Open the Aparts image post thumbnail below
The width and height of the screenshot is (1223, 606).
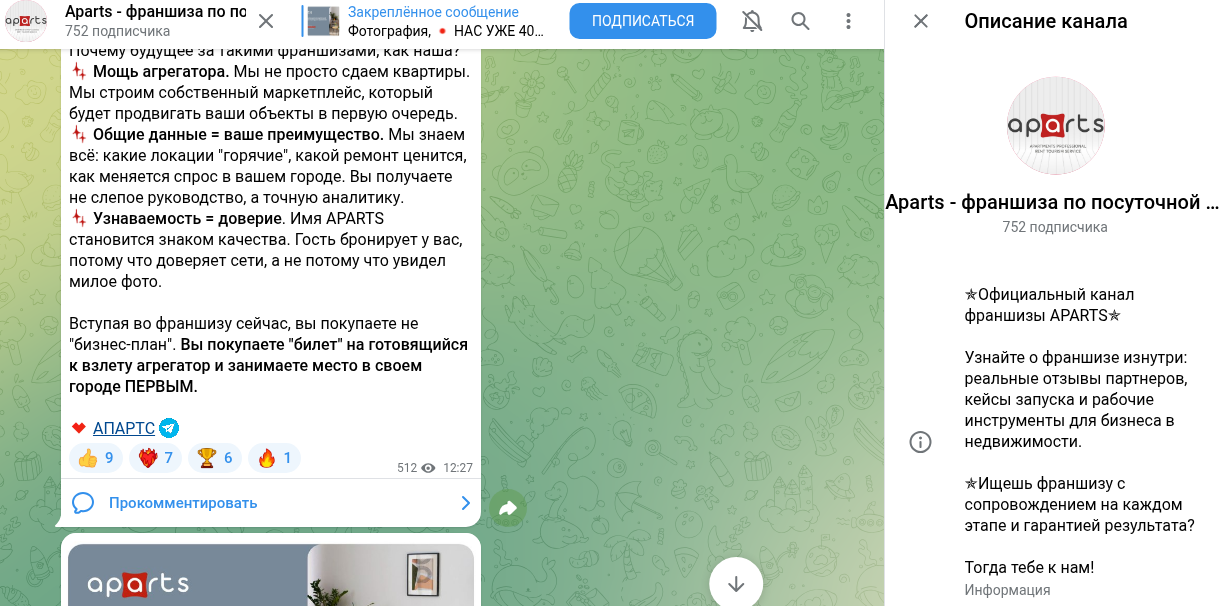[x=271, y=575]
